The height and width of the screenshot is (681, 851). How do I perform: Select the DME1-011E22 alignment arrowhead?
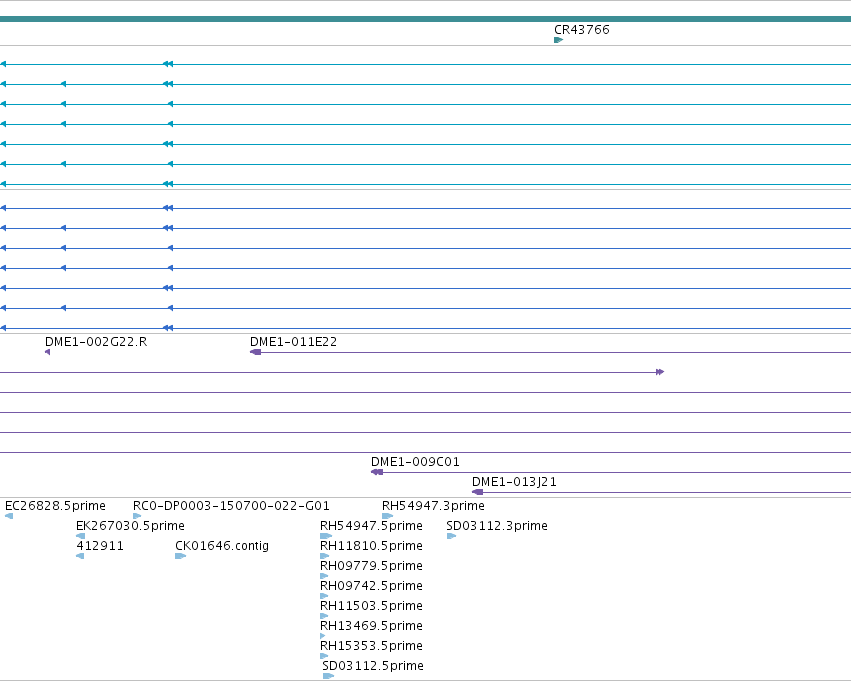pyautogui.click(x=256, y=352)
